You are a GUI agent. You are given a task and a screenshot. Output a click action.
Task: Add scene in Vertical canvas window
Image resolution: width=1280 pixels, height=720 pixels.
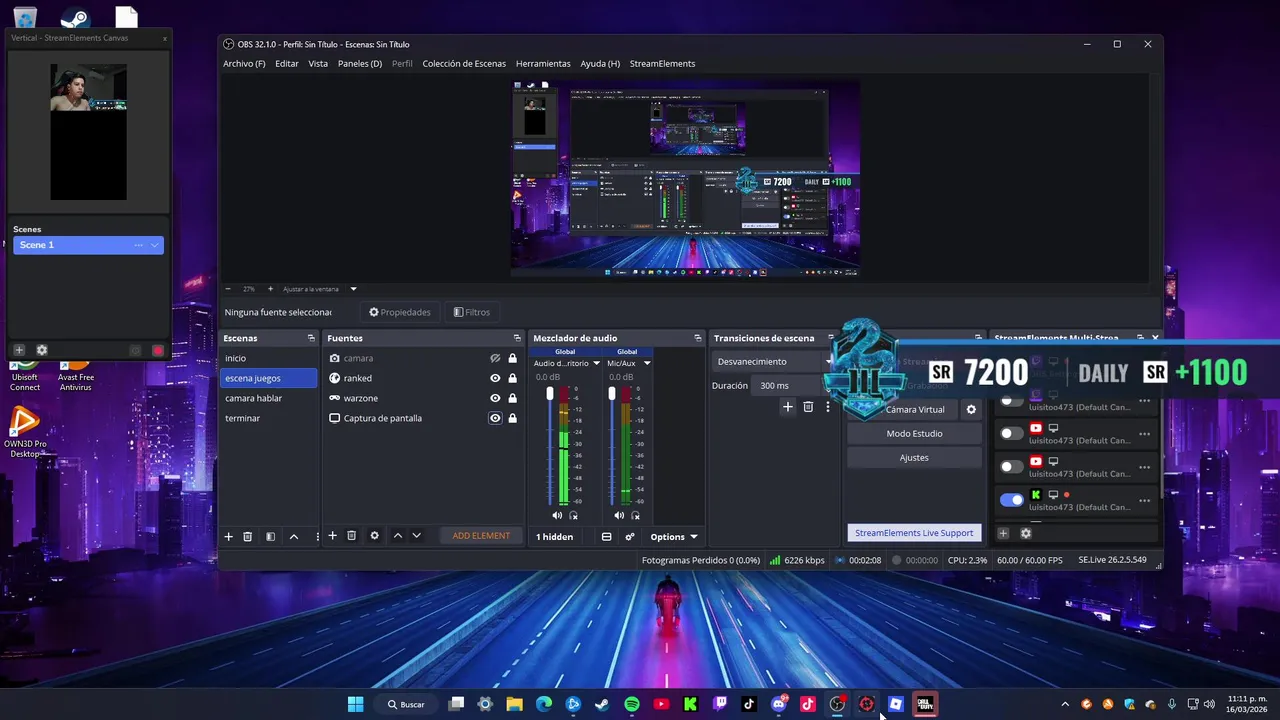point(19,350)
